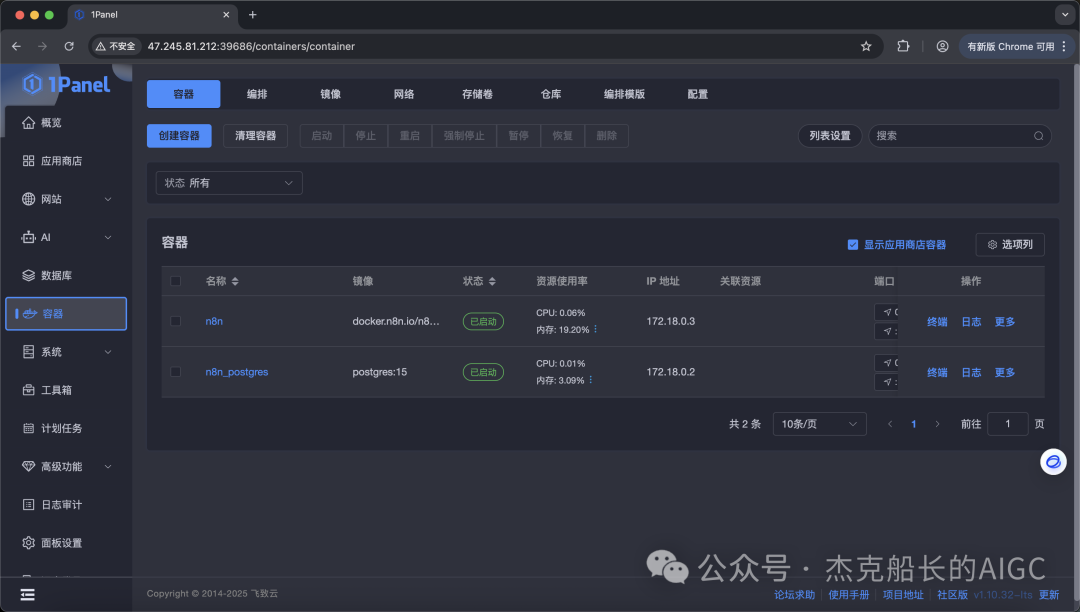Expand the 高级功能 sidebar menu
The image size is (1080, 612).
(x=66, y=467)
